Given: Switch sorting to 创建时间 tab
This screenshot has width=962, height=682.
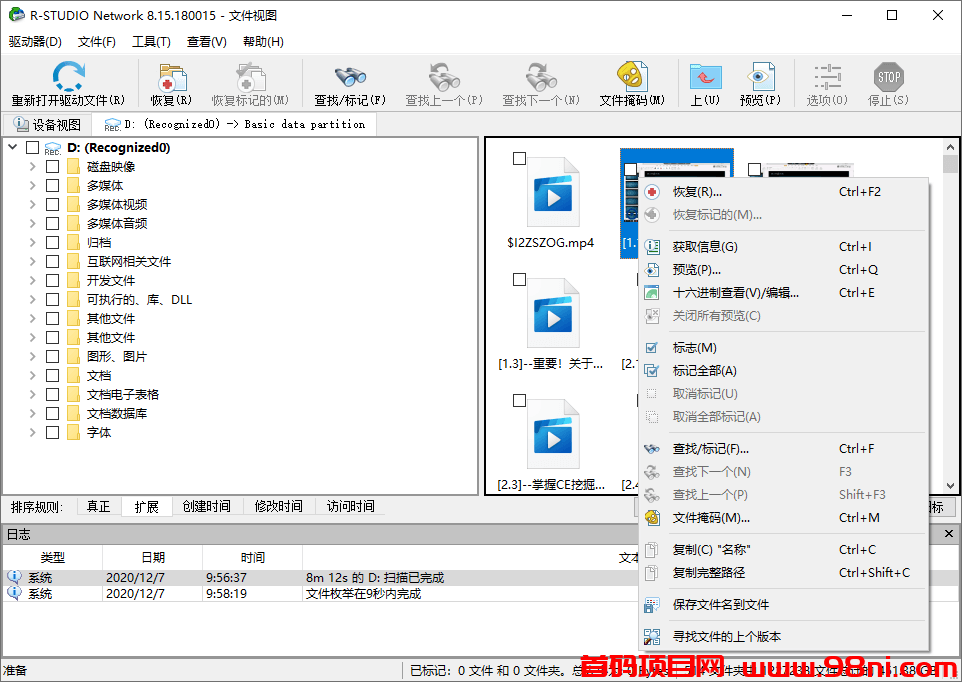Looking at the screenshot, I should [x=206, y=506].
